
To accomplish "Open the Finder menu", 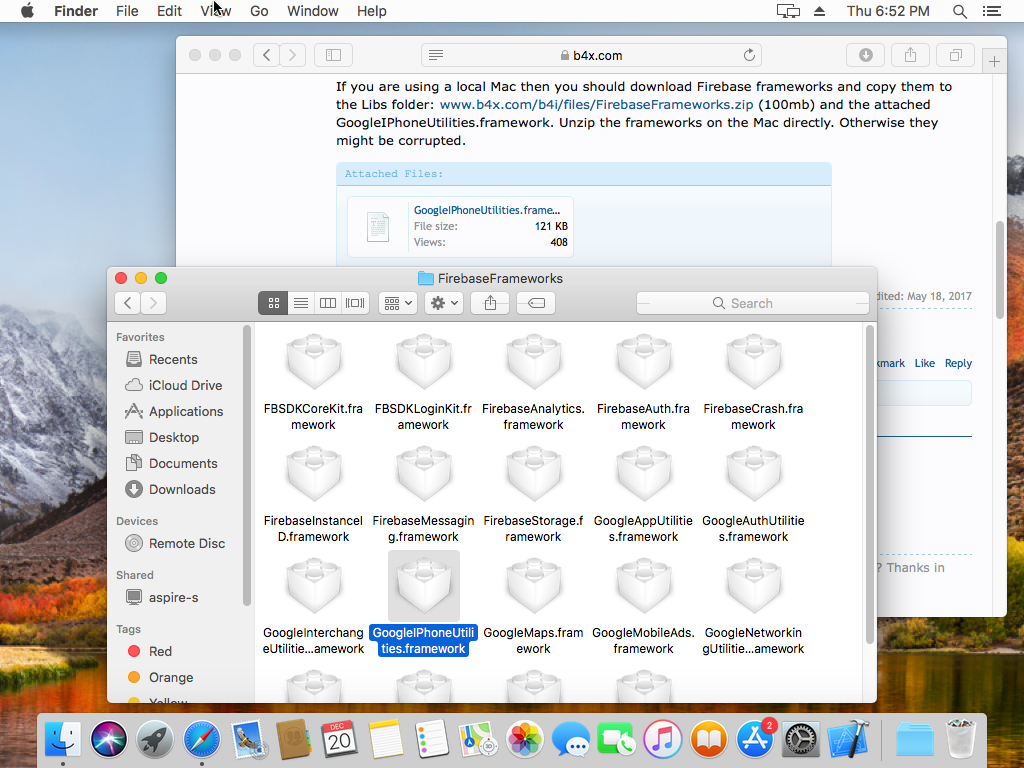I will [x=76, y=11].
